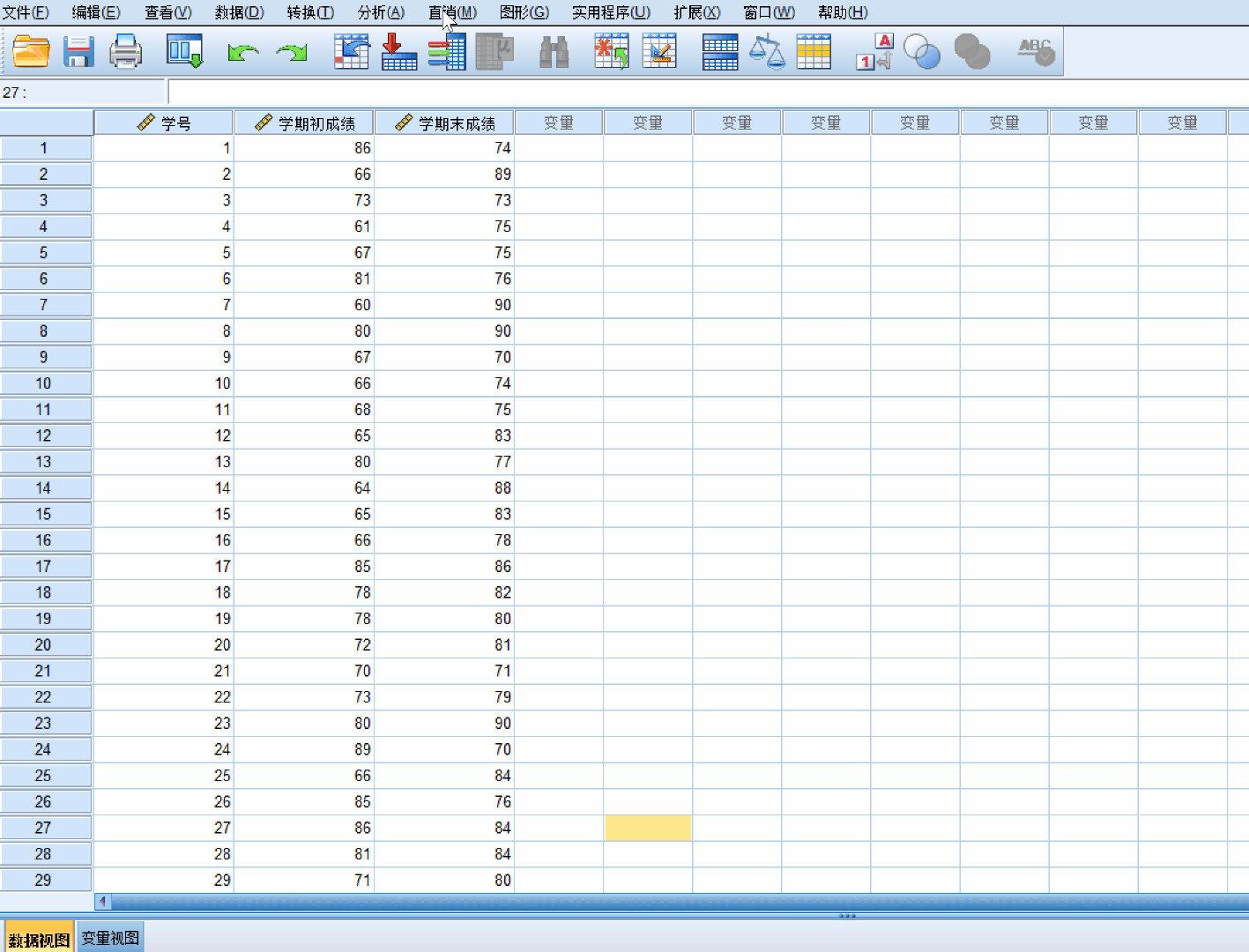Open the 扩展(X) menu
The height and width of the screenshot is (952, 1249).
click(x=696, y=12)
